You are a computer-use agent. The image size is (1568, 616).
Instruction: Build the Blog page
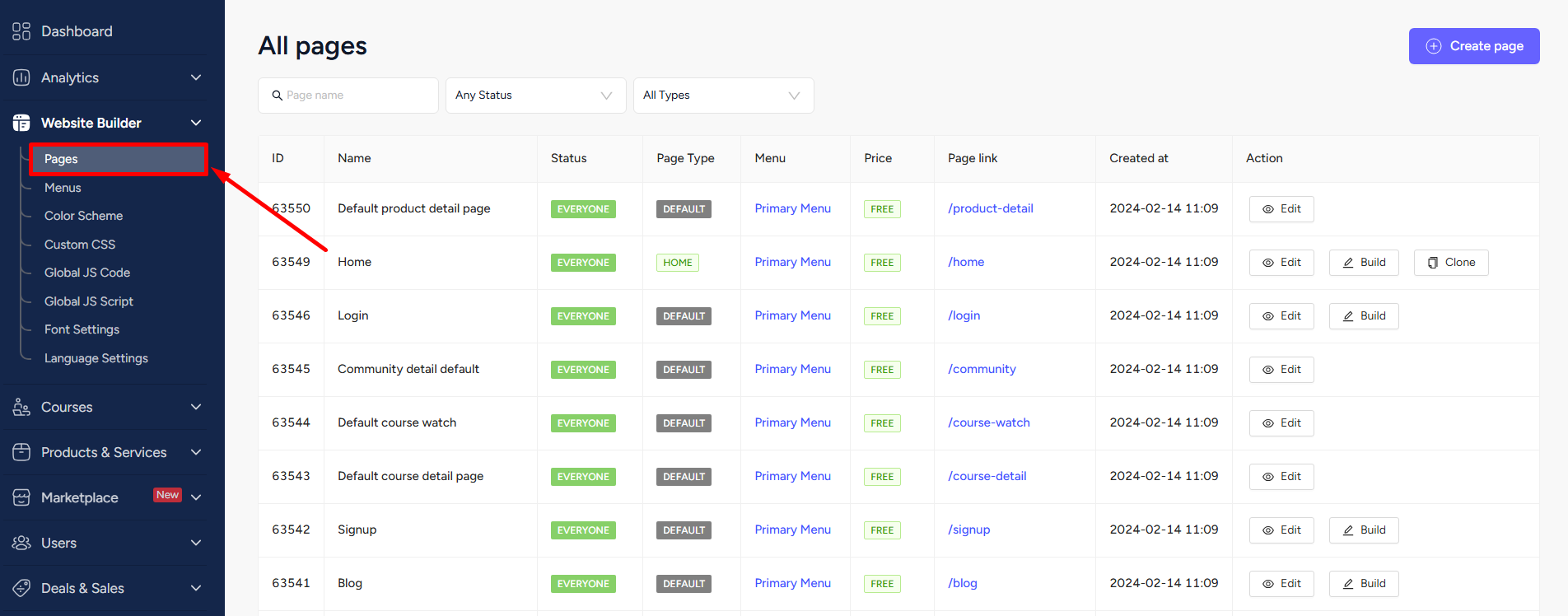[1364, 584]
